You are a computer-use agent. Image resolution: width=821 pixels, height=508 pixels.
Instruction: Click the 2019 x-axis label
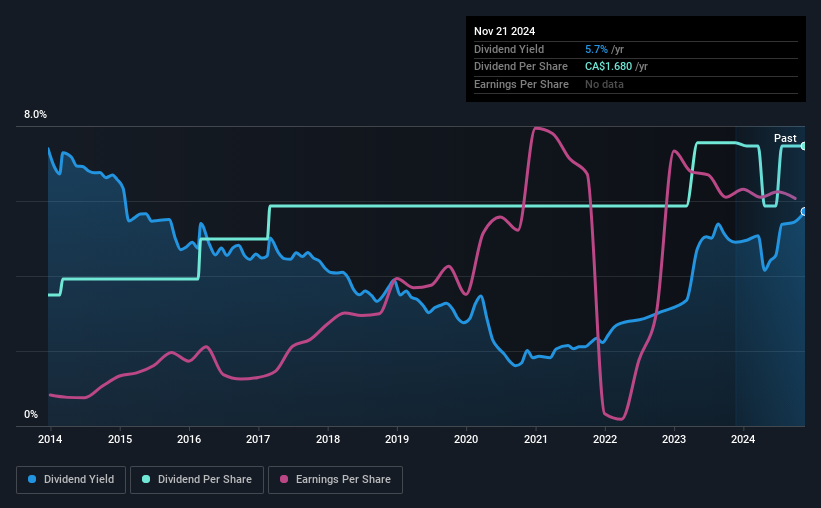(397, 439)
